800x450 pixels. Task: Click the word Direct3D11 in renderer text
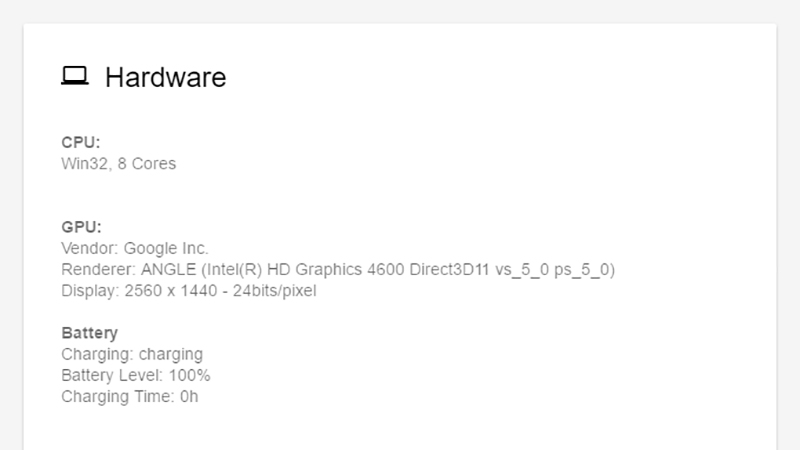click(x=449, y=269)
